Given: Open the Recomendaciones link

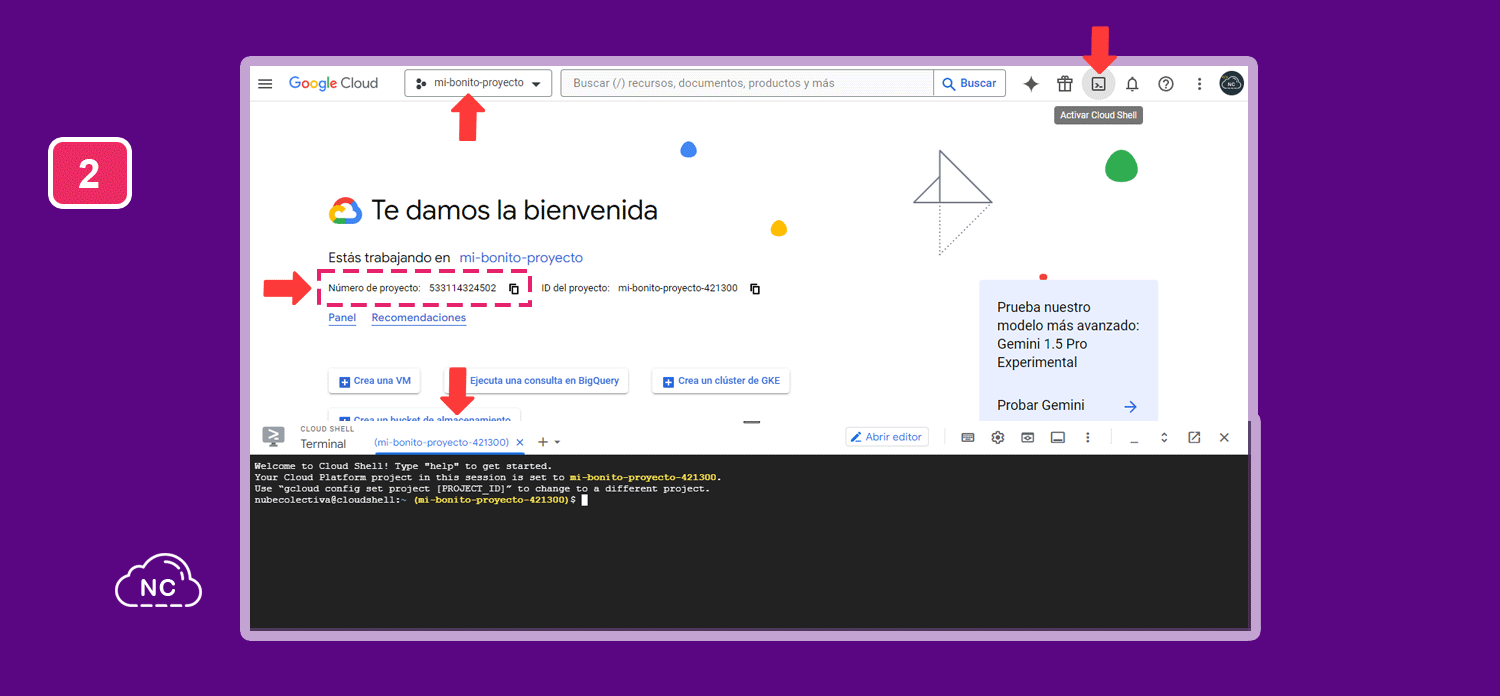Looking at the screenshot, I should pyautogui.click(x=419, y=318).
